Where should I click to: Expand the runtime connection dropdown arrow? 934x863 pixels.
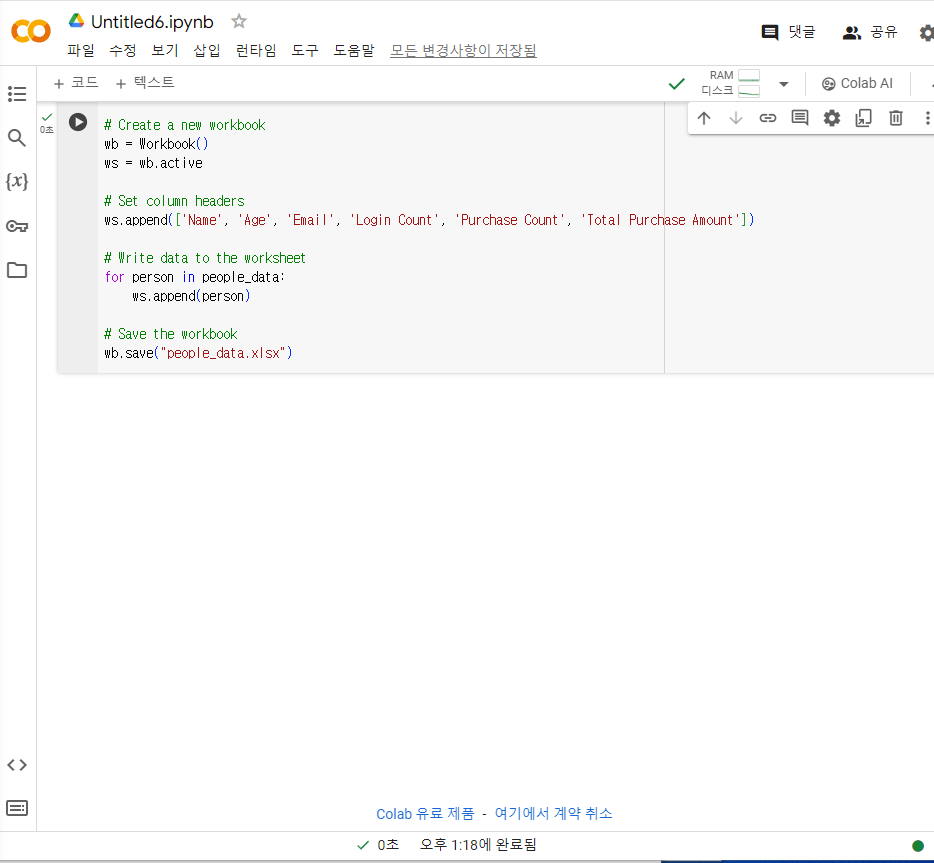coord(784,84)
